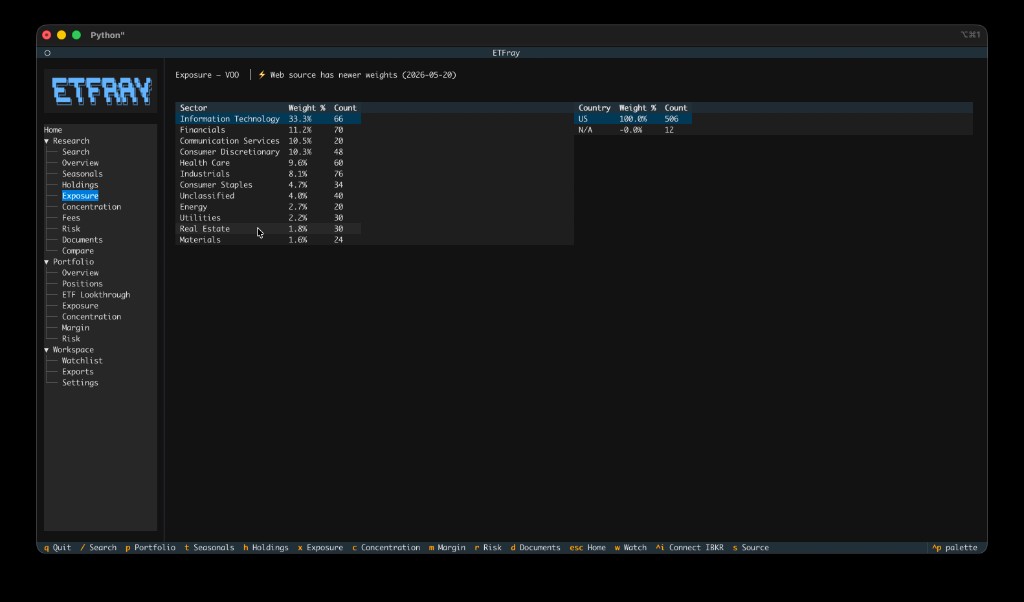Select the Real Estate sector row

(268, 229)
